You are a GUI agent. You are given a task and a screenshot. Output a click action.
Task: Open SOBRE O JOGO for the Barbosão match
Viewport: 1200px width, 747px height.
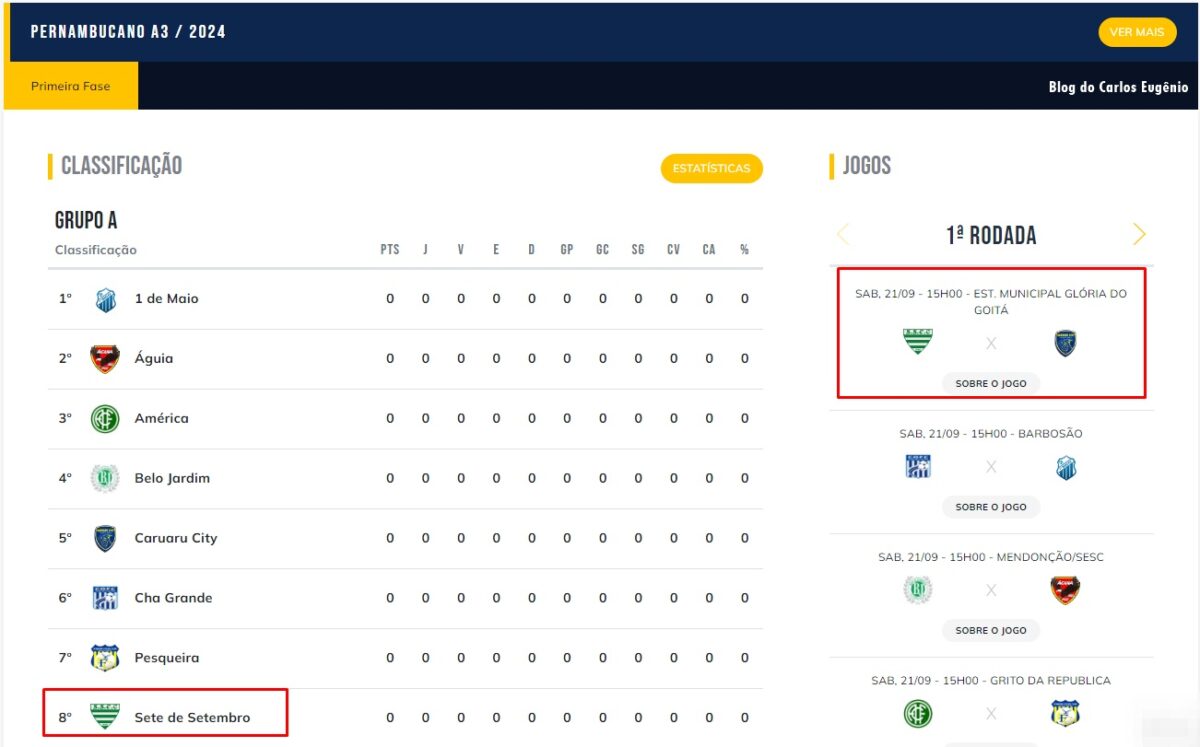[991, 507]
